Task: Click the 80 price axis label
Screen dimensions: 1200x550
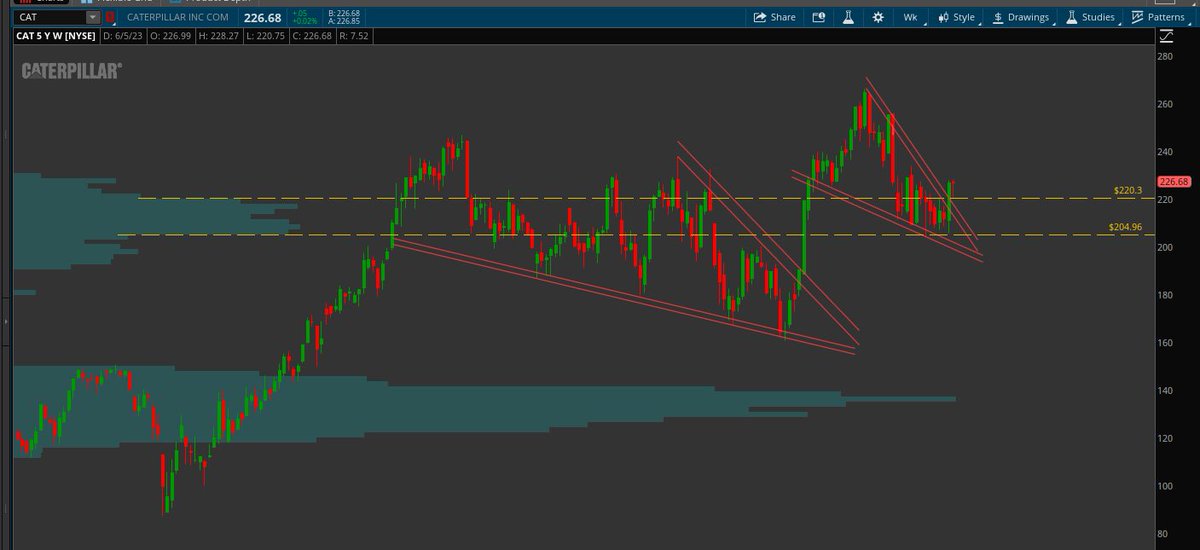Action: pos(1164,534)
